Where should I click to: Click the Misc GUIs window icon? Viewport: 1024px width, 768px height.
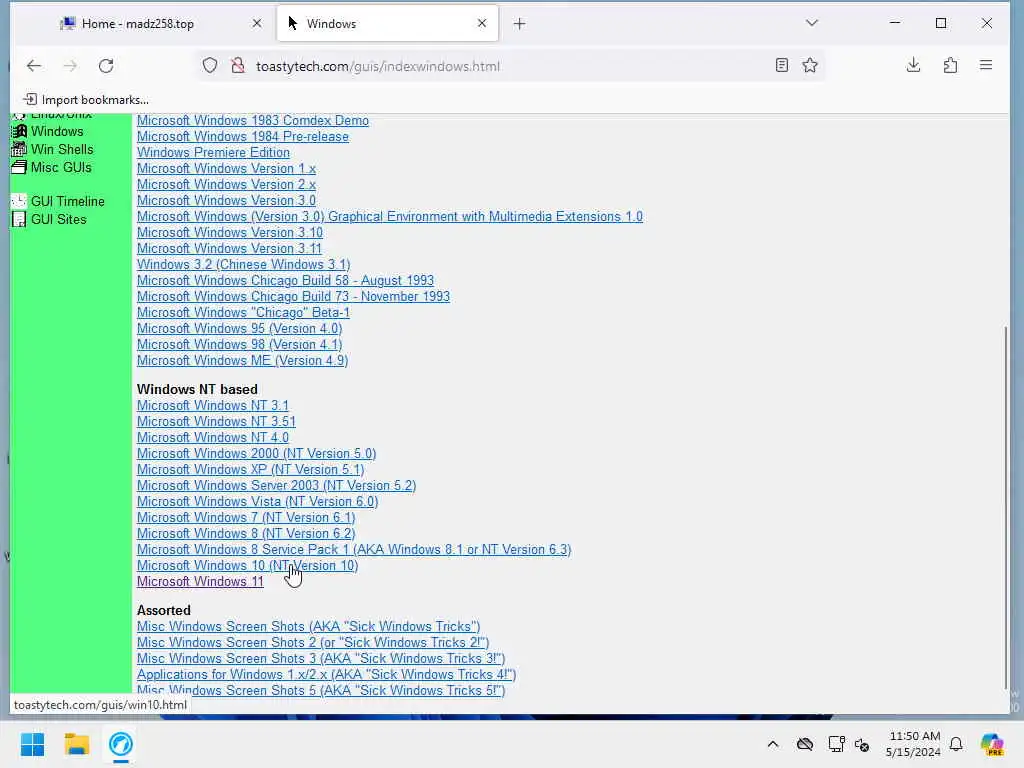pyautogui.click(x=19, y=167)
